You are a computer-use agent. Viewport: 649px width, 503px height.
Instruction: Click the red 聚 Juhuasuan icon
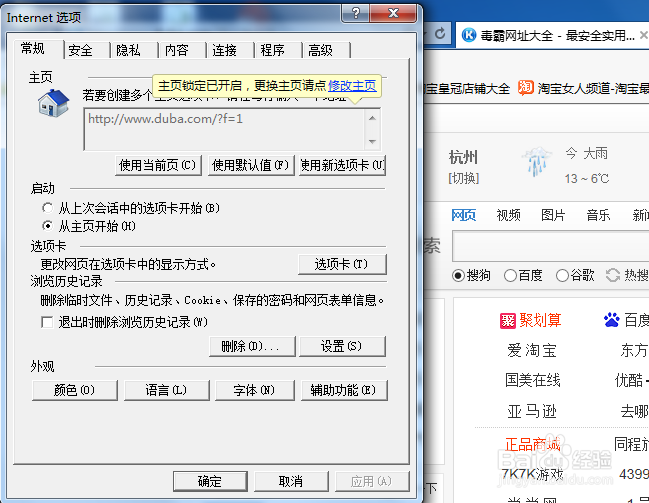pos(507,320)
